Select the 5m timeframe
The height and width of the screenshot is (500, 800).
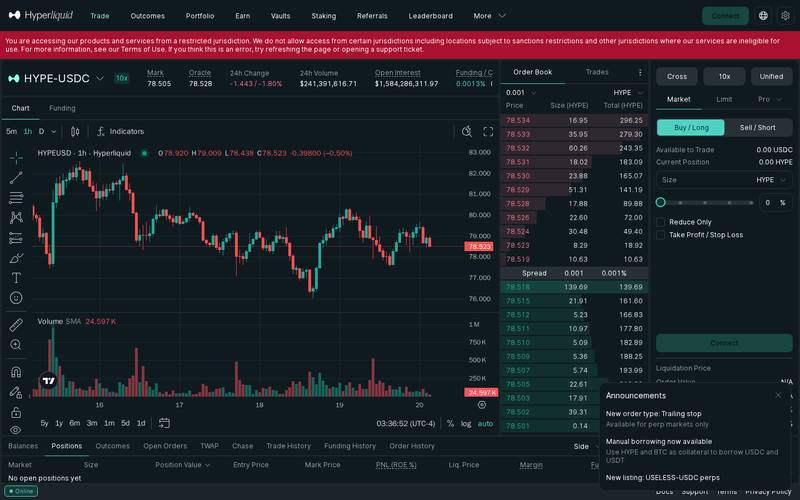point(11,132)
